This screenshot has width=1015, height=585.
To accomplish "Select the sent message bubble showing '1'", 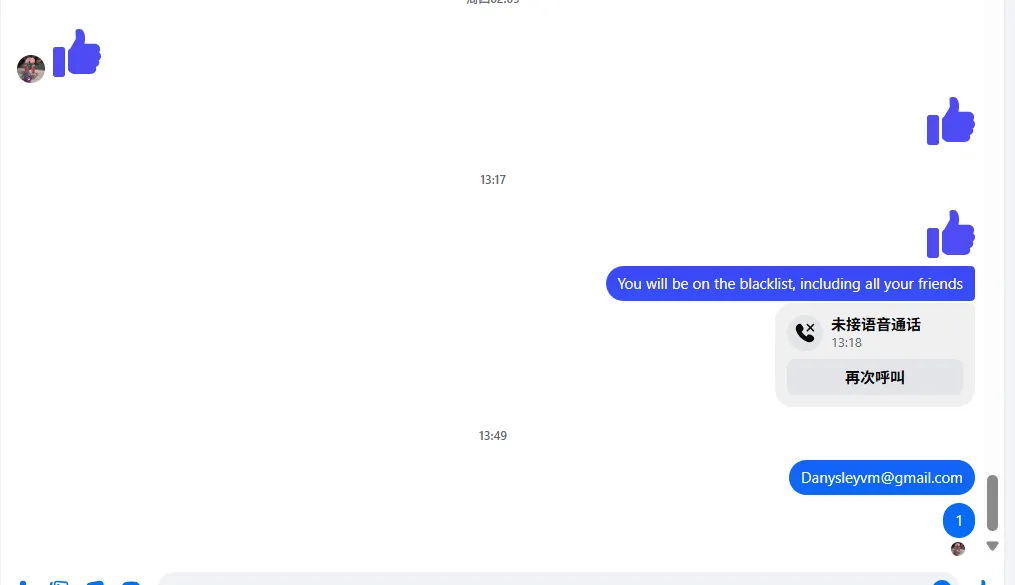I will [959, 520].
